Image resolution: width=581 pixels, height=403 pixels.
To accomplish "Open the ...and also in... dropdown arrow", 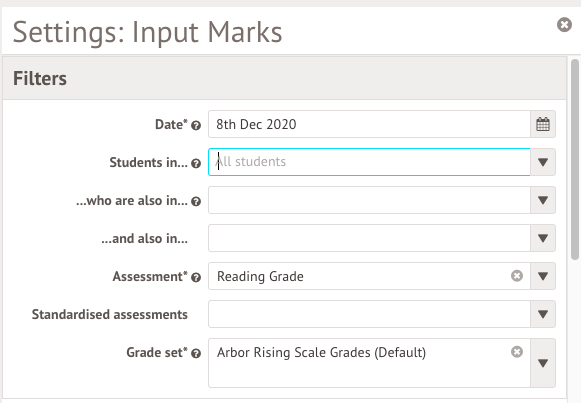I will (x=543, y=238).
